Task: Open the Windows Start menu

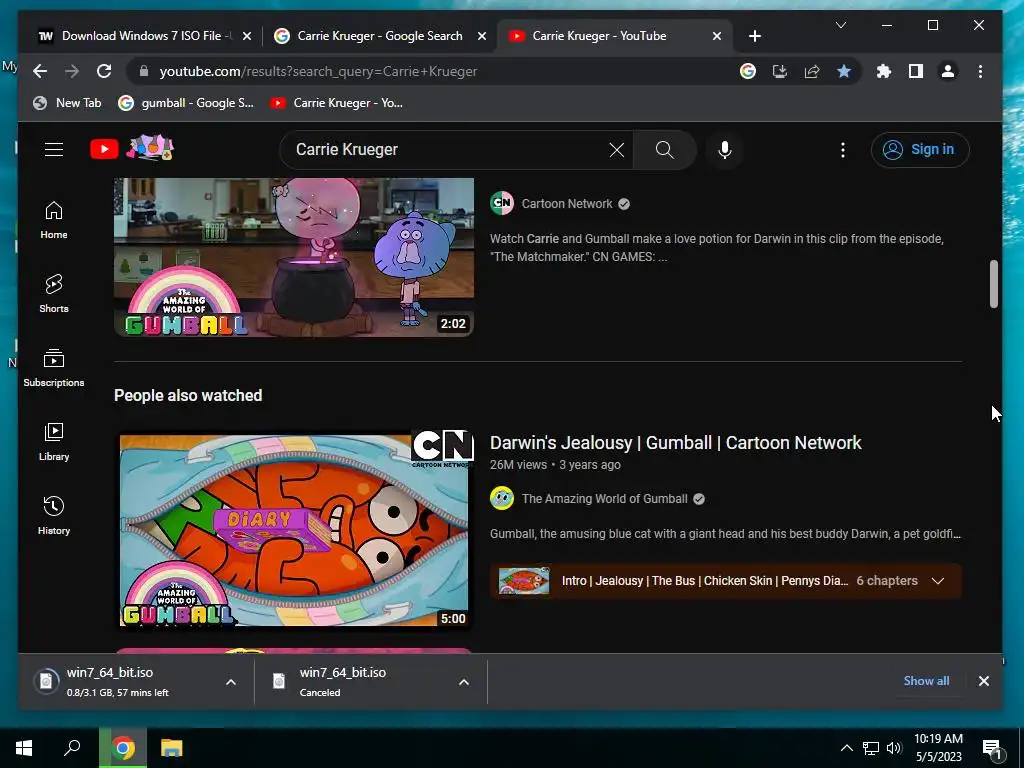Action: (24, 748)
